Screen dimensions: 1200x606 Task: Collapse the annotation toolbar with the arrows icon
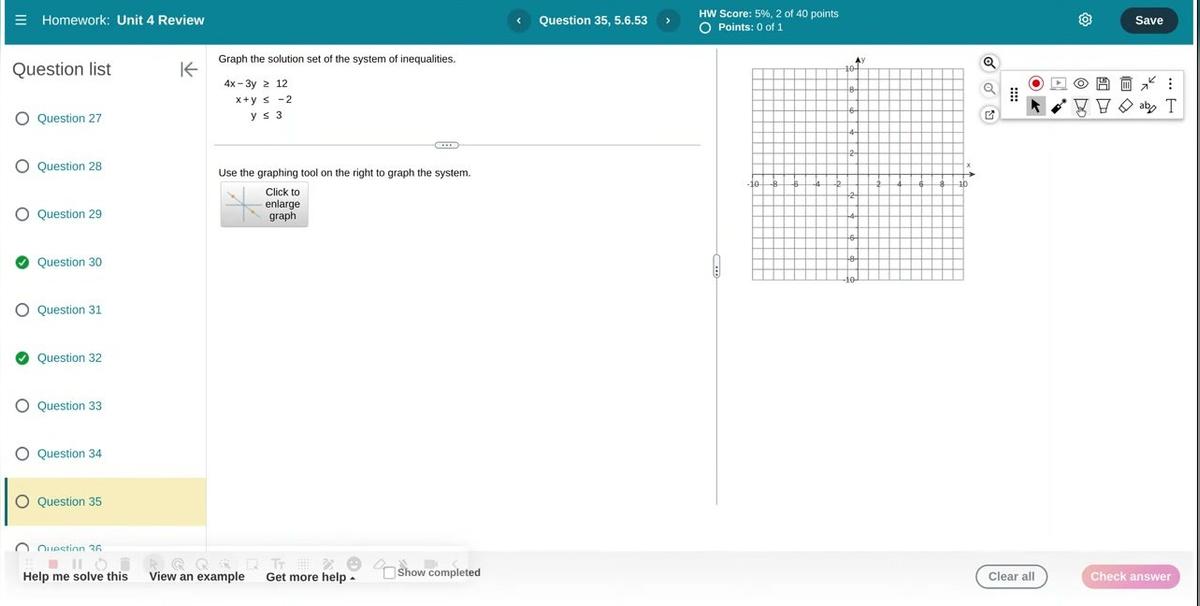pos(1149,83)
